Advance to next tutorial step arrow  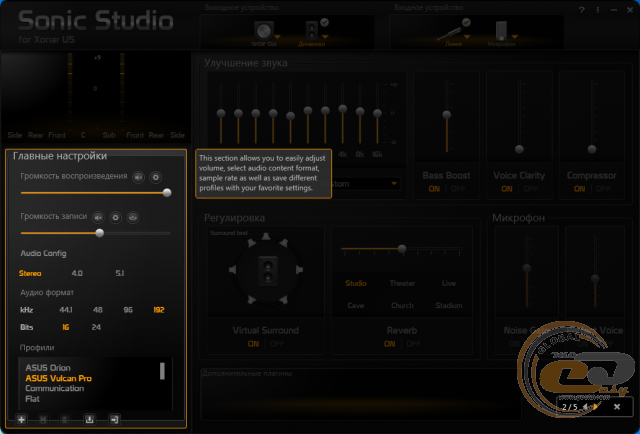596,407
